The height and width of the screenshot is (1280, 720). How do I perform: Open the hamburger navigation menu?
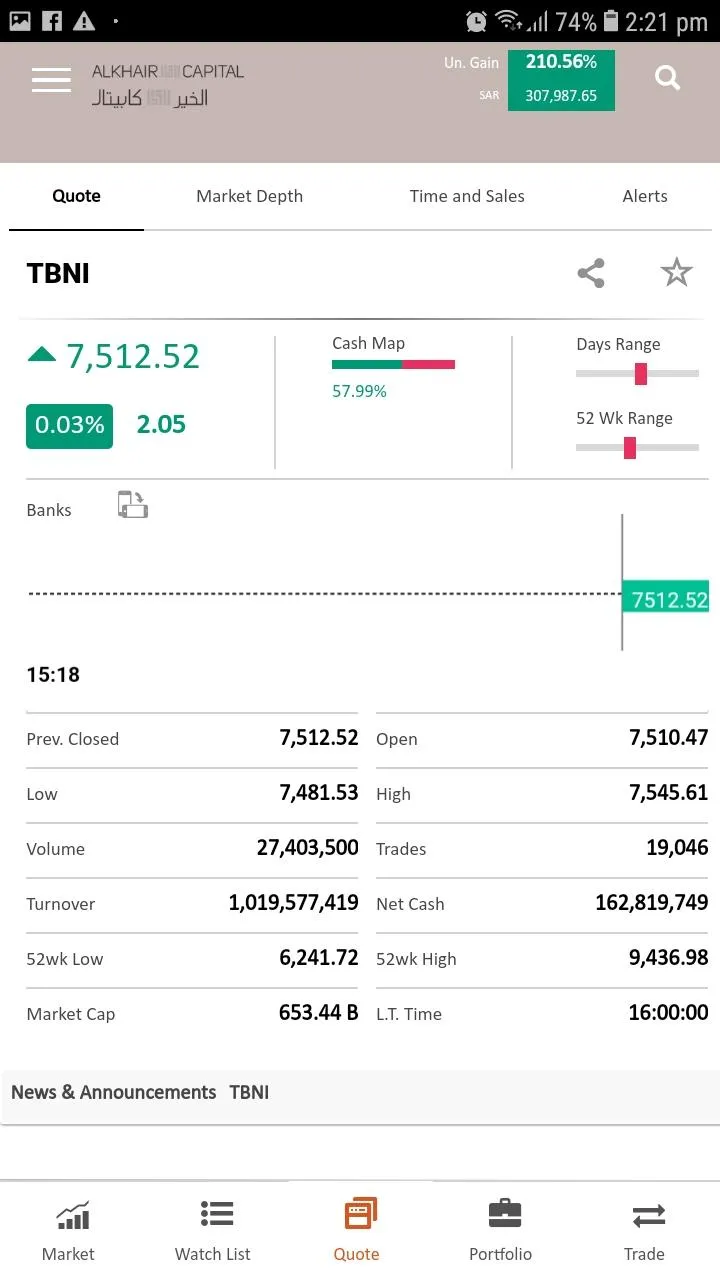click(x=51, y=79)
